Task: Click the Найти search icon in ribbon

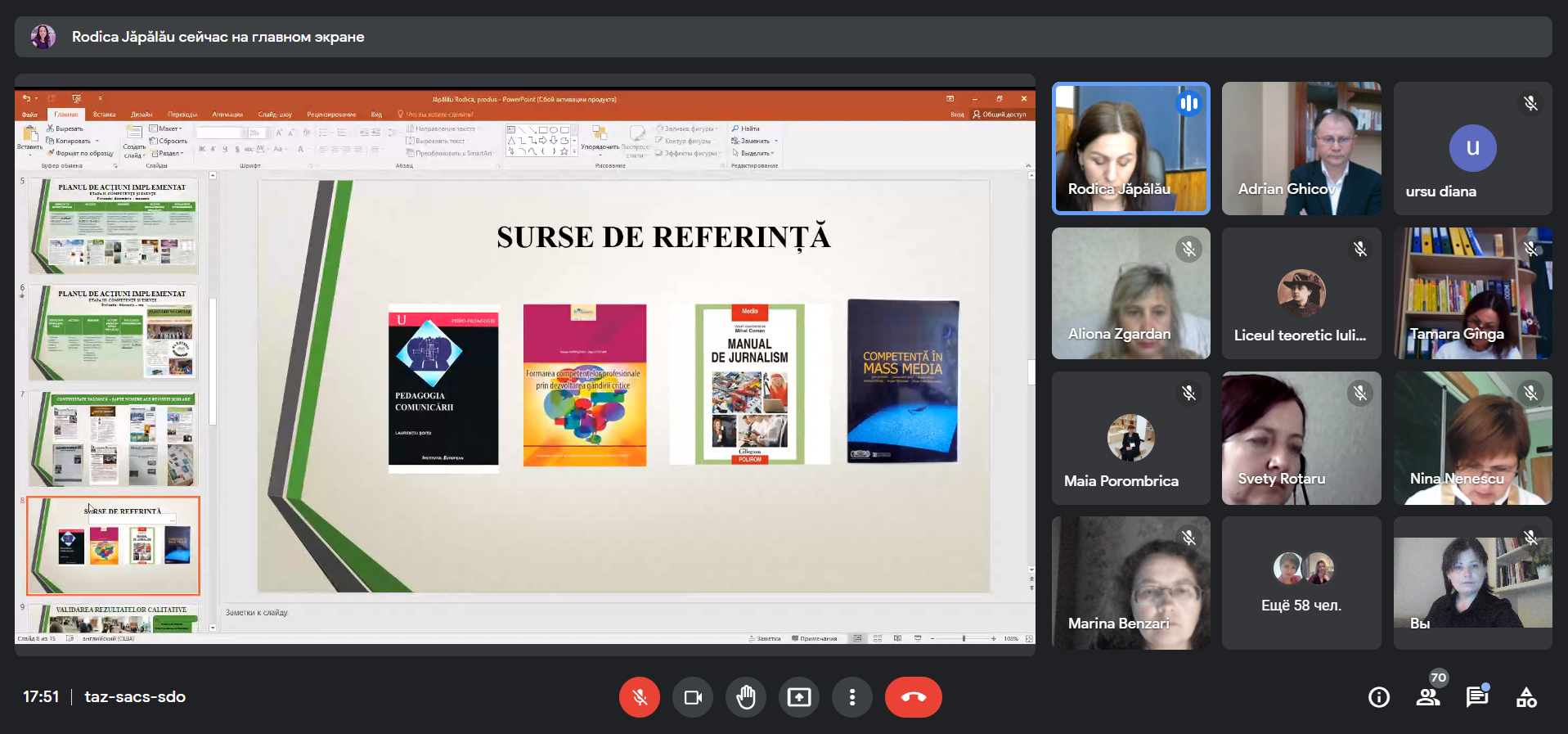Action: pos(746,128)
